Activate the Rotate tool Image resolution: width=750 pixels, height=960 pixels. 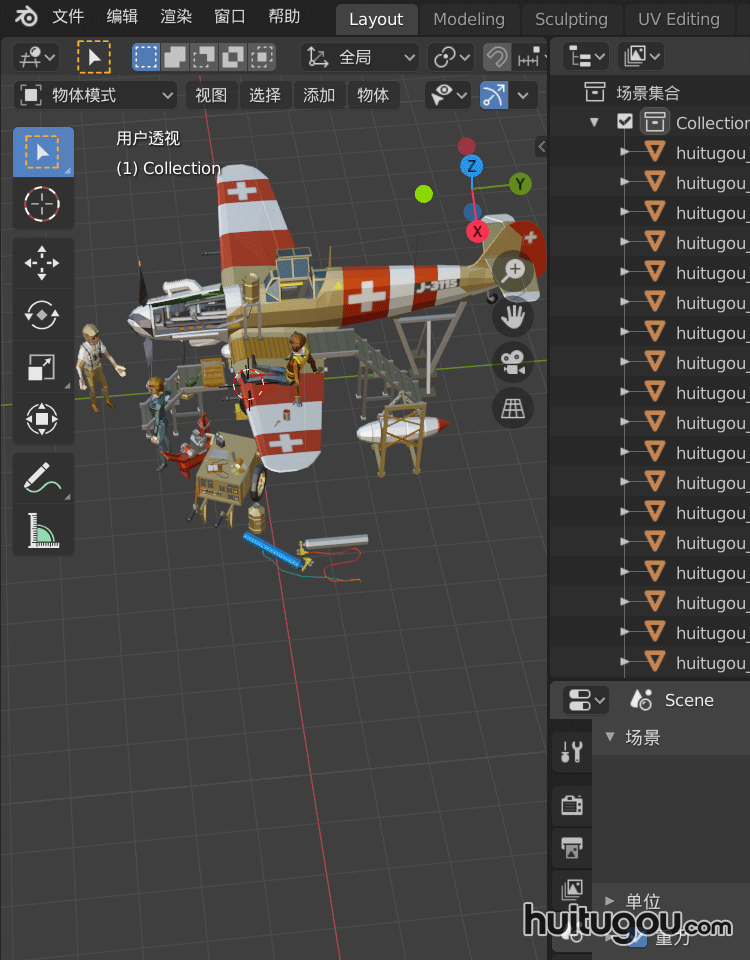pos(42,315)
